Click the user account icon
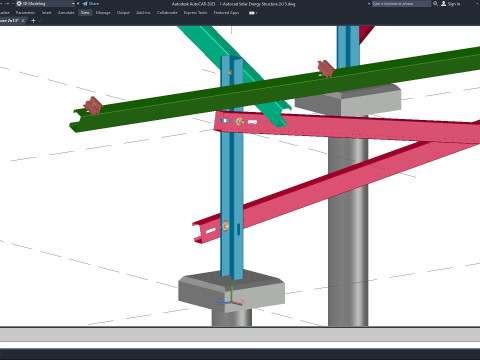Viewport: 480px width, 360px height. pos(444,4)
